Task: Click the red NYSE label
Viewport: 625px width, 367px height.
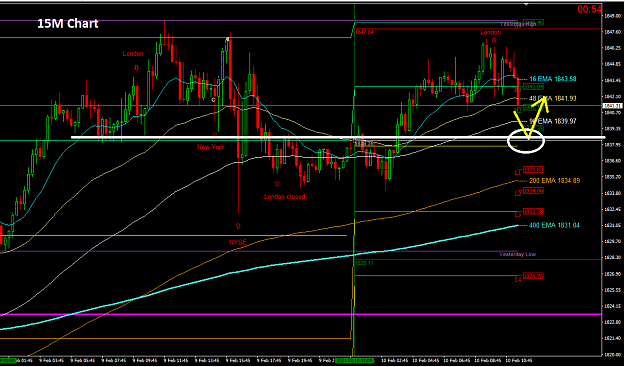Action: coord(238,242)
